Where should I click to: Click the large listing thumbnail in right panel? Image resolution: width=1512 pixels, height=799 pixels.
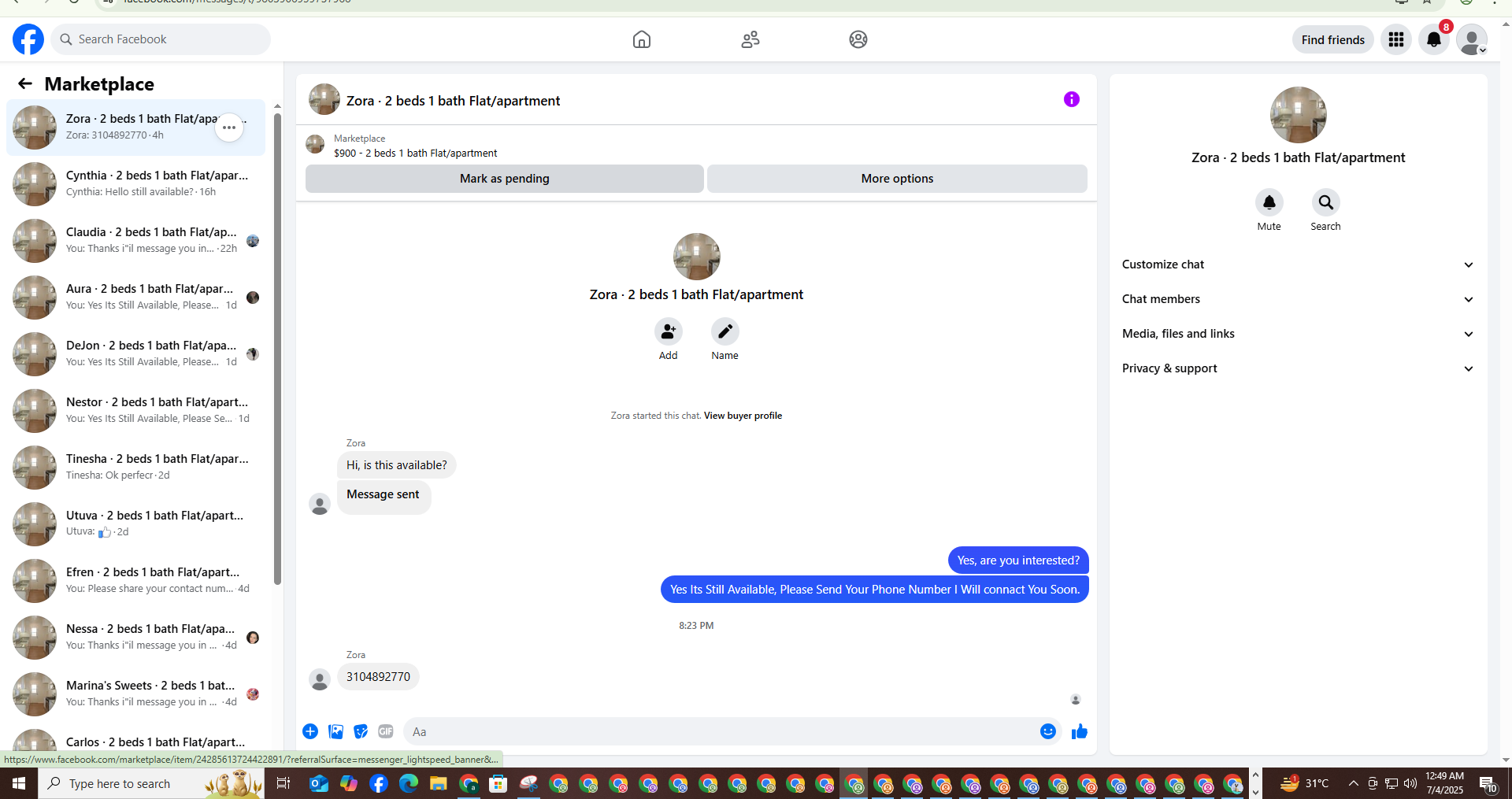pos(1298,115)
